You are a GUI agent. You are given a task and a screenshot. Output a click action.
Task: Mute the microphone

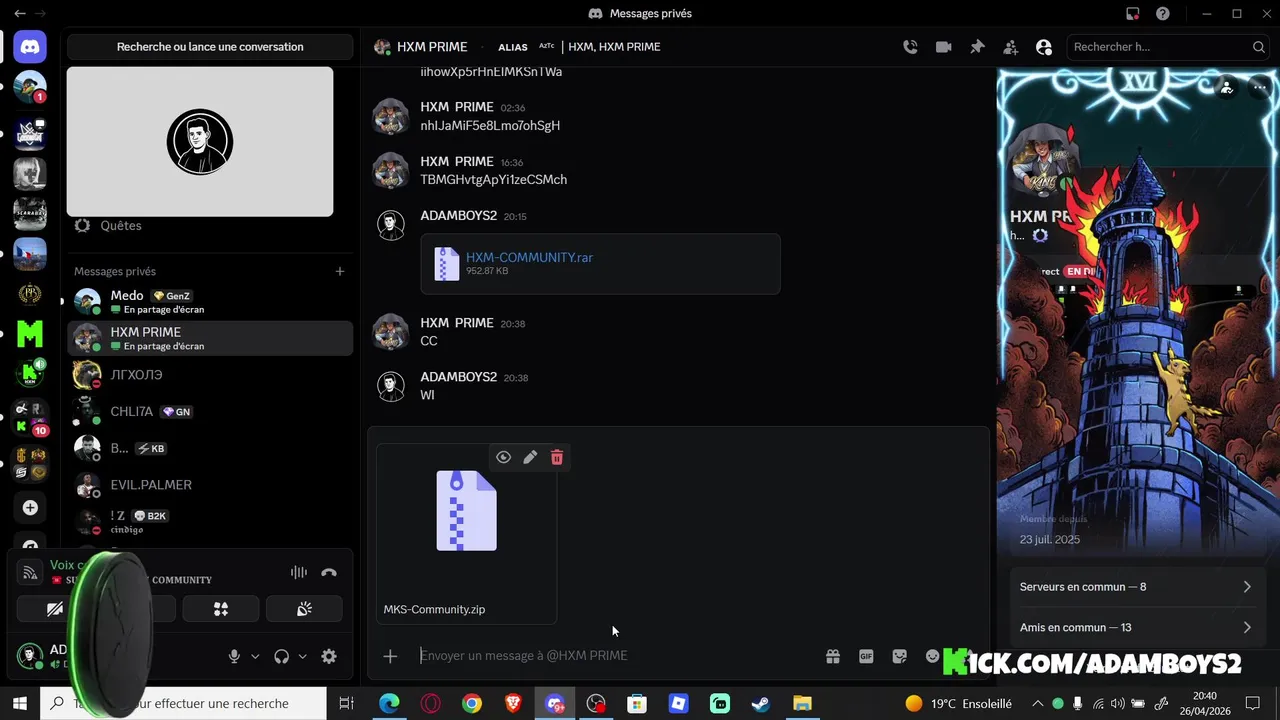[x=234, y=656]
